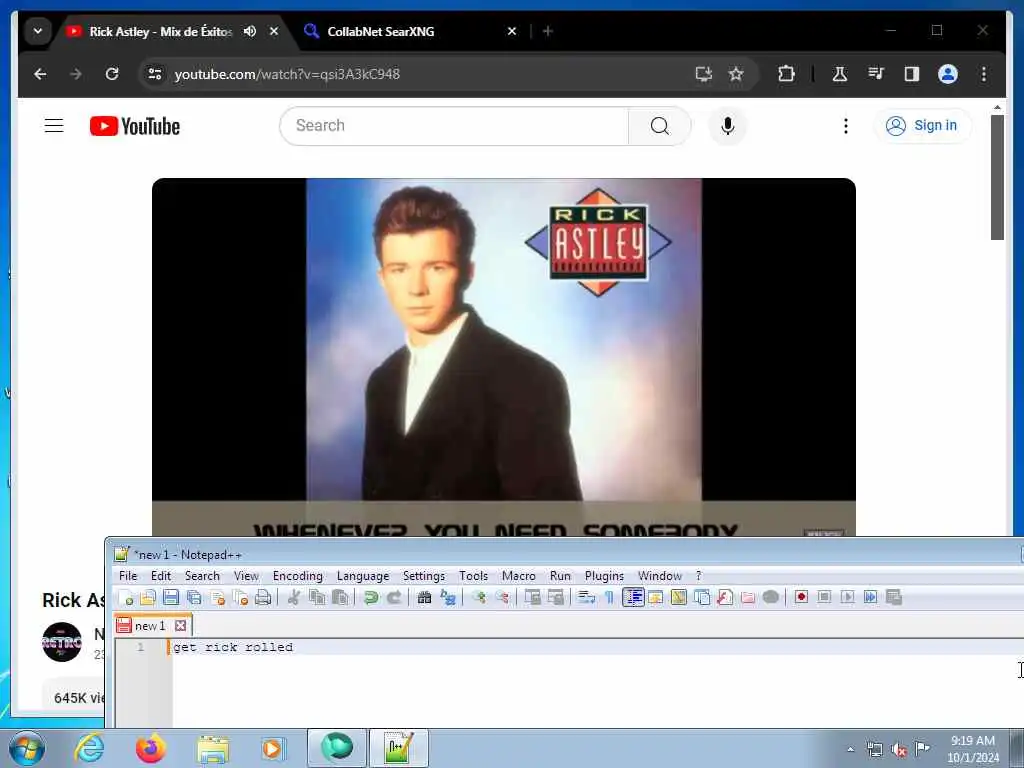Switch to the CollabNet SearXNG browser tab
This screenshot has height=768, width=1024.
[x=410, y=31]
